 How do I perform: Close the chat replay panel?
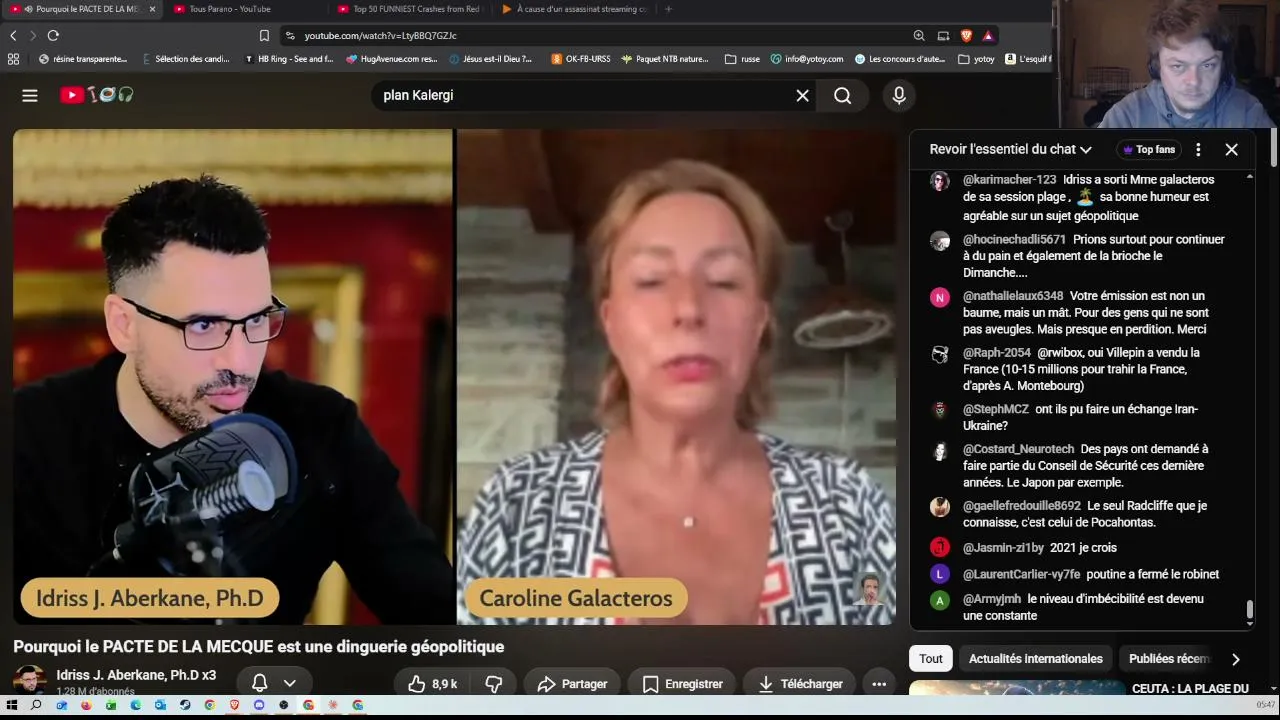[1231, 149]
